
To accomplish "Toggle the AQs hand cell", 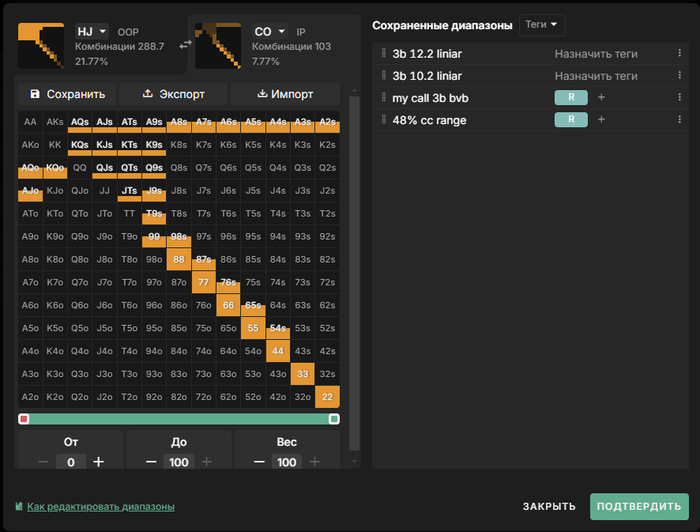I will [x=80, y=122].
